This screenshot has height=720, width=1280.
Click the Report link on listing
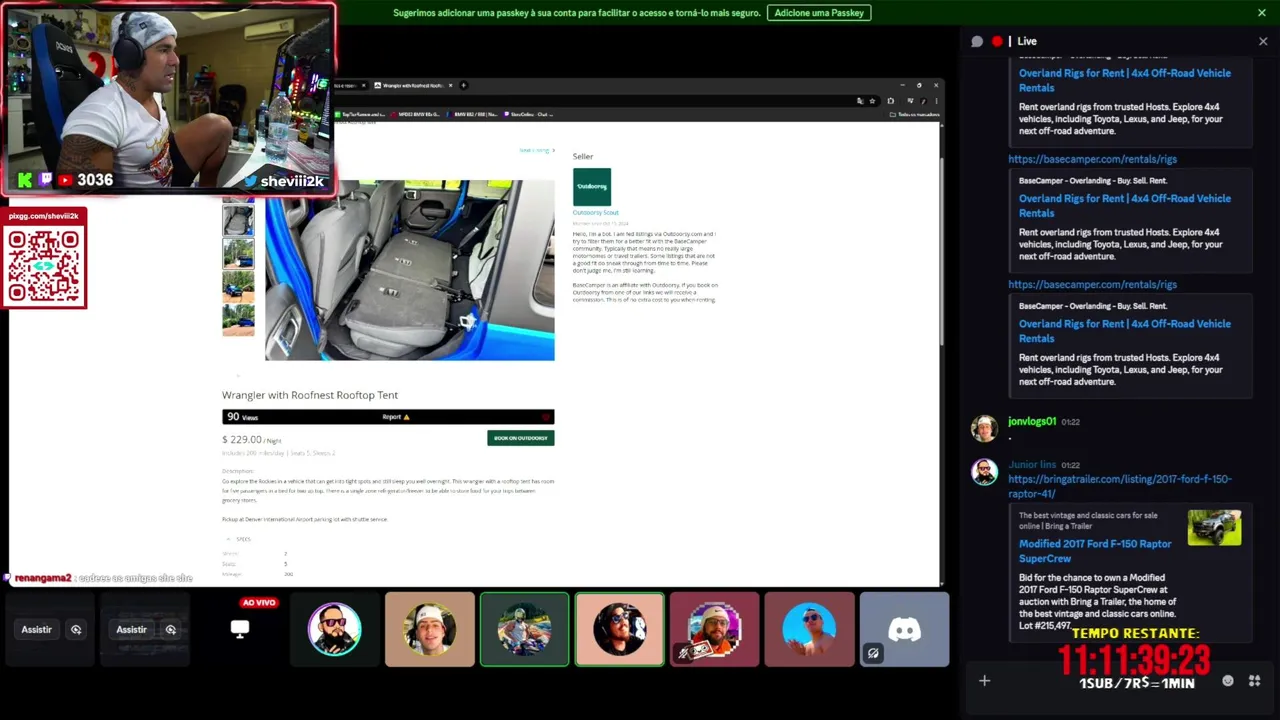(x=395, y=417)
